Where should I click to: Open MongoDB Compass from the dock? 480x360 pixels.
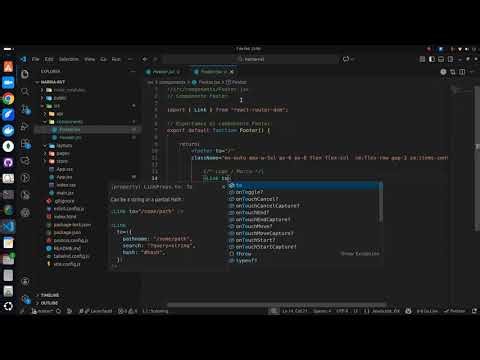point(8,146)
